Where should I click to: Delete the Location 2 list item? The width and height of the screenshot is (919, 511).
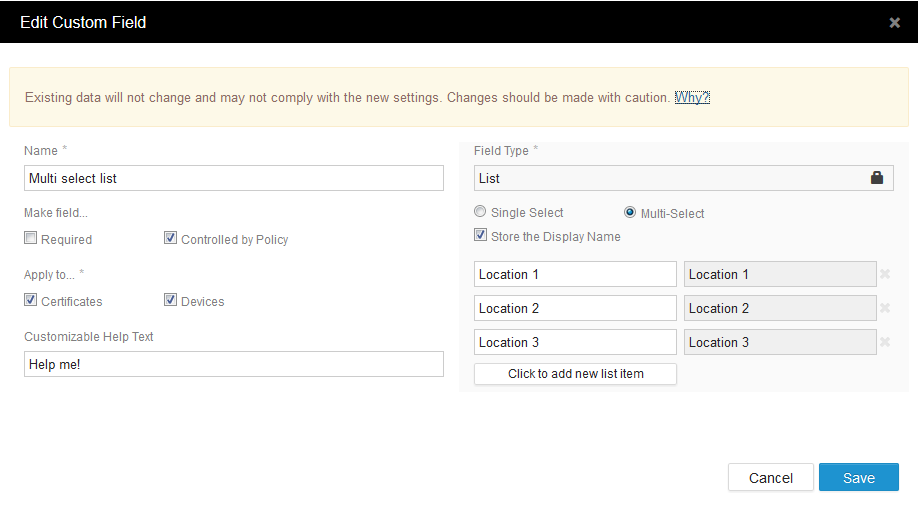coord(885,308)
